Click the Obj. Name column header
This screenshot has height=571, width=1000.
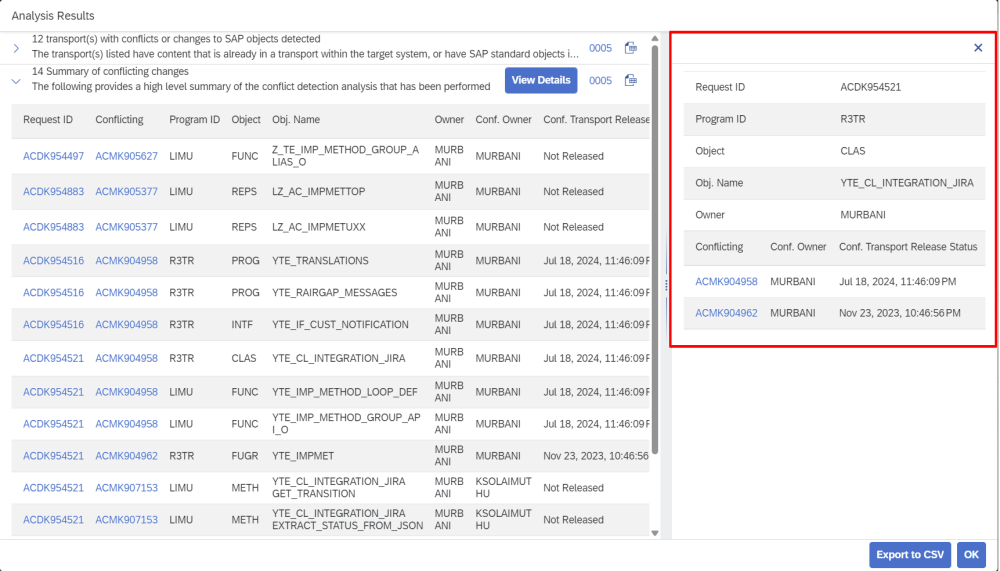296,119
